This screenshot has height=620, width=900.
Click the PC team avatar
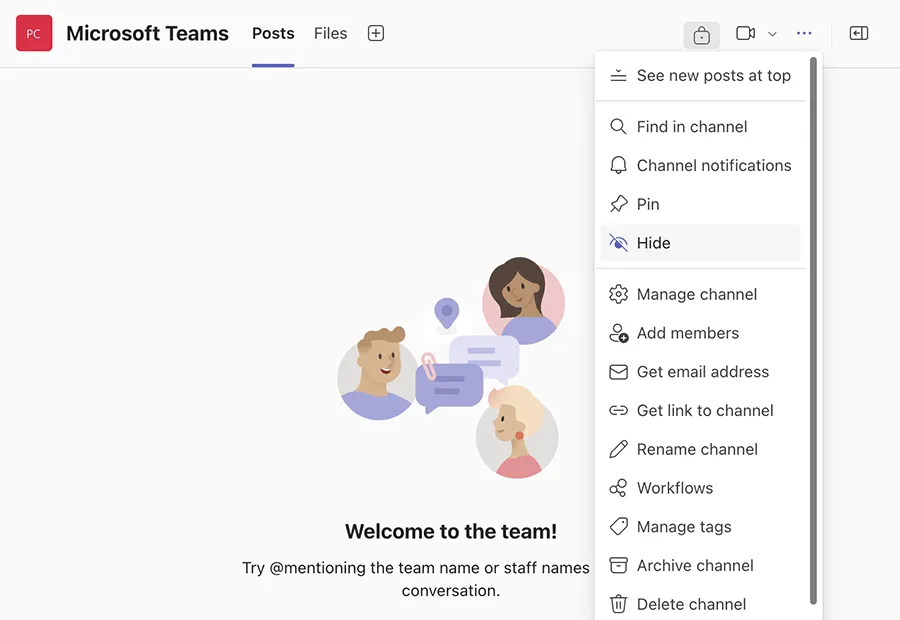coord(34,34)
